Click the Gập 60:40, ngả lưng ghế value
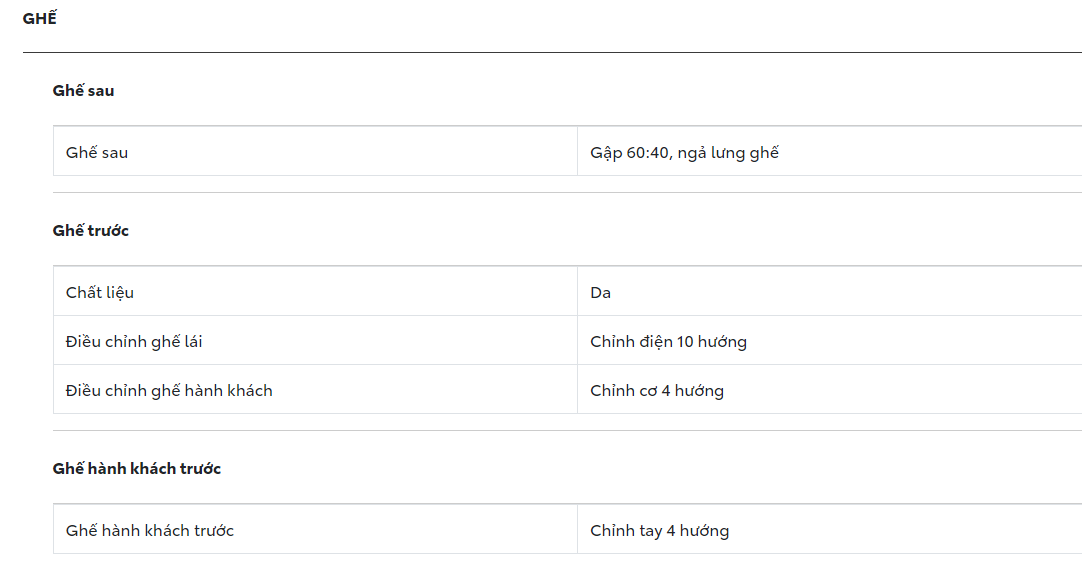 point(684,153)
